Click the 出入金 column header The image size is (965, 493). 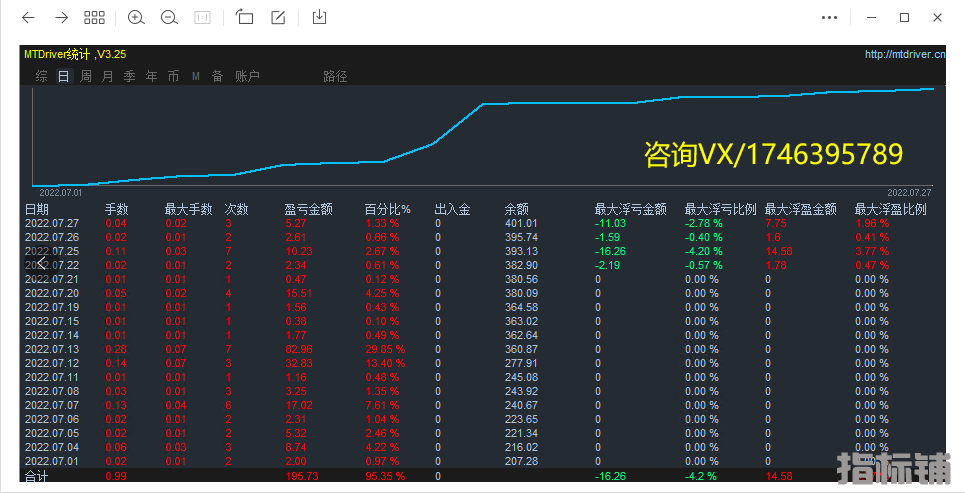point(452,209)
